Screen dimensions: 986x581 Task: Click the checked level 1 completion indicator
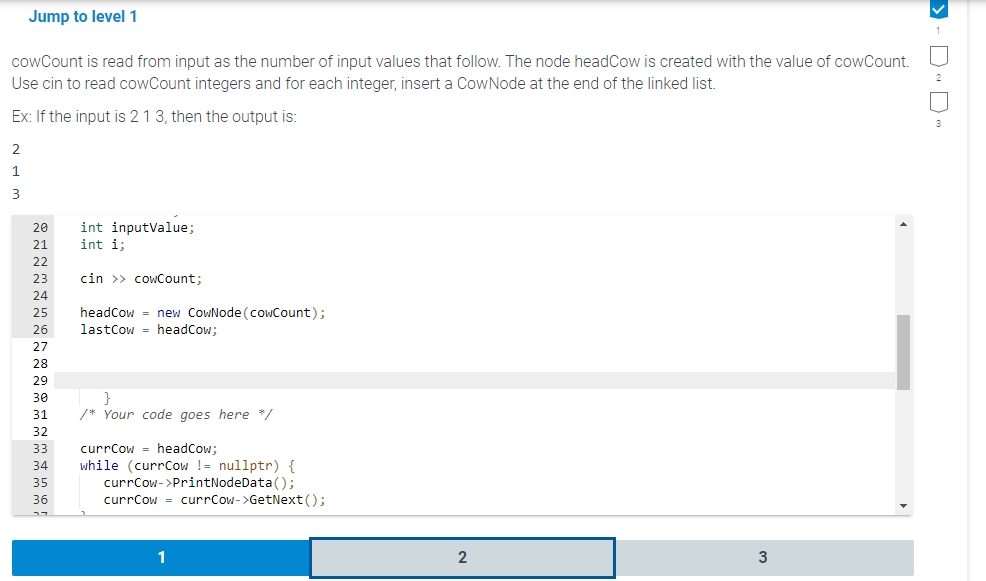pos(937,10)
